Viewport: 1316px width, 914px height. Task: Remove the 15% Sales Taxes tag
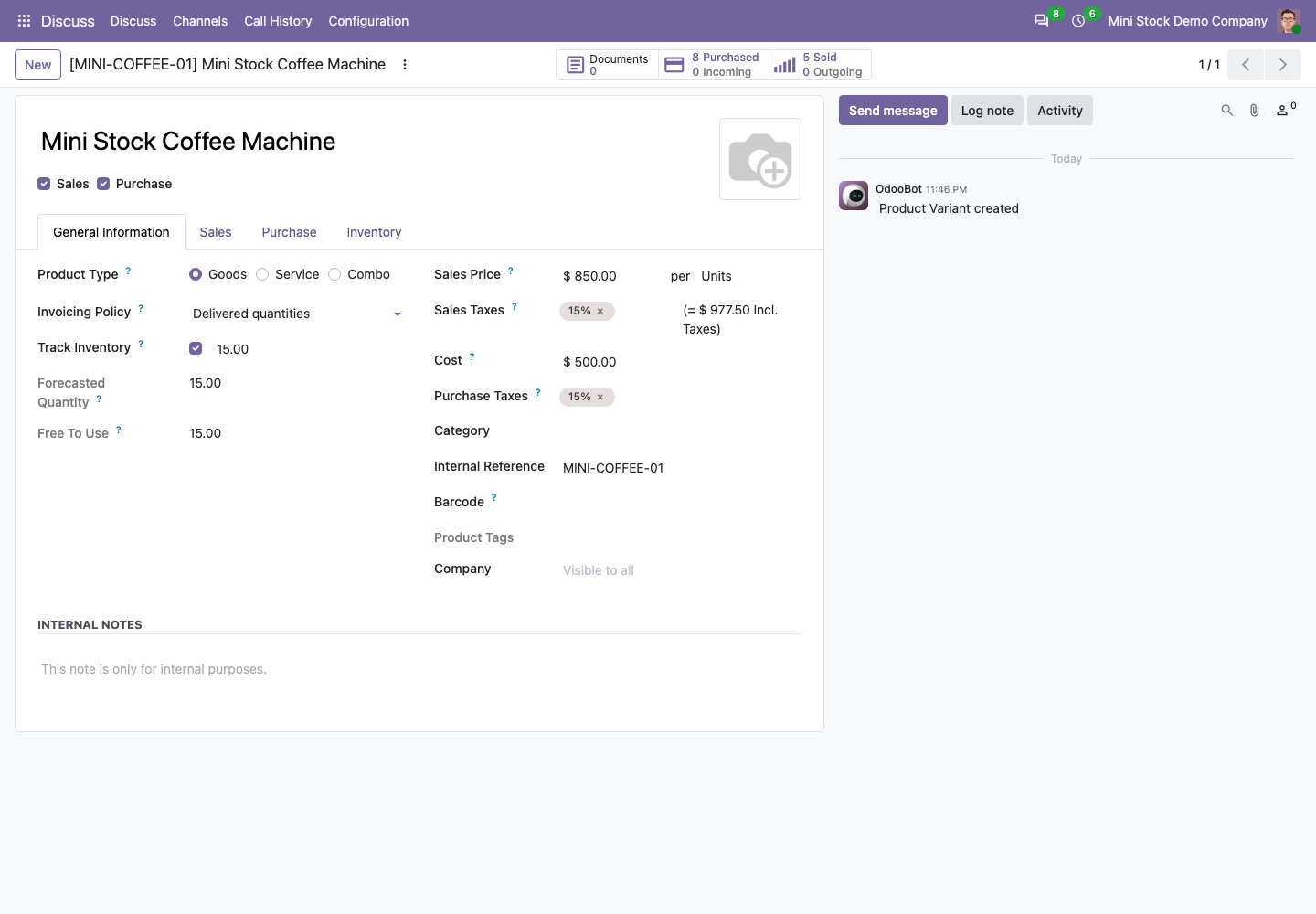click(x=600, y=312)
